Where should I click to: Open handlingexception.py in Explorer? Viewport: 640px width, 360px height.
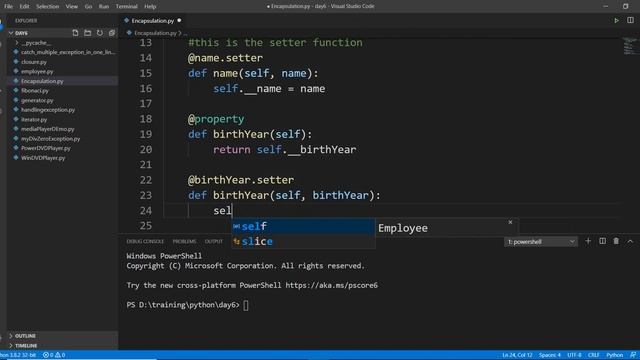(48, 110)
